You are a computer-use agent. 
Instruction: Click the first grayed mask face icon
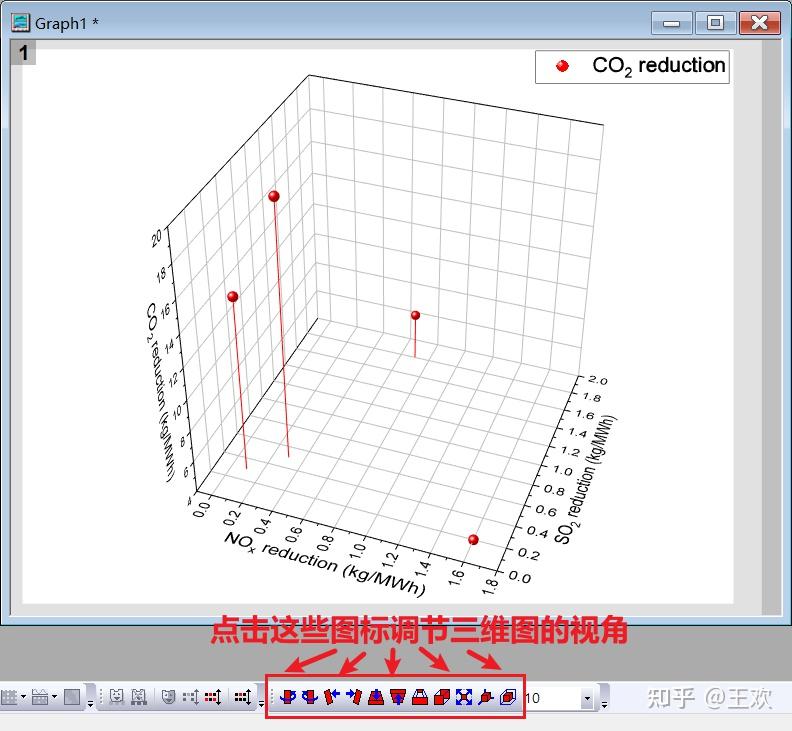click(117, 697)
